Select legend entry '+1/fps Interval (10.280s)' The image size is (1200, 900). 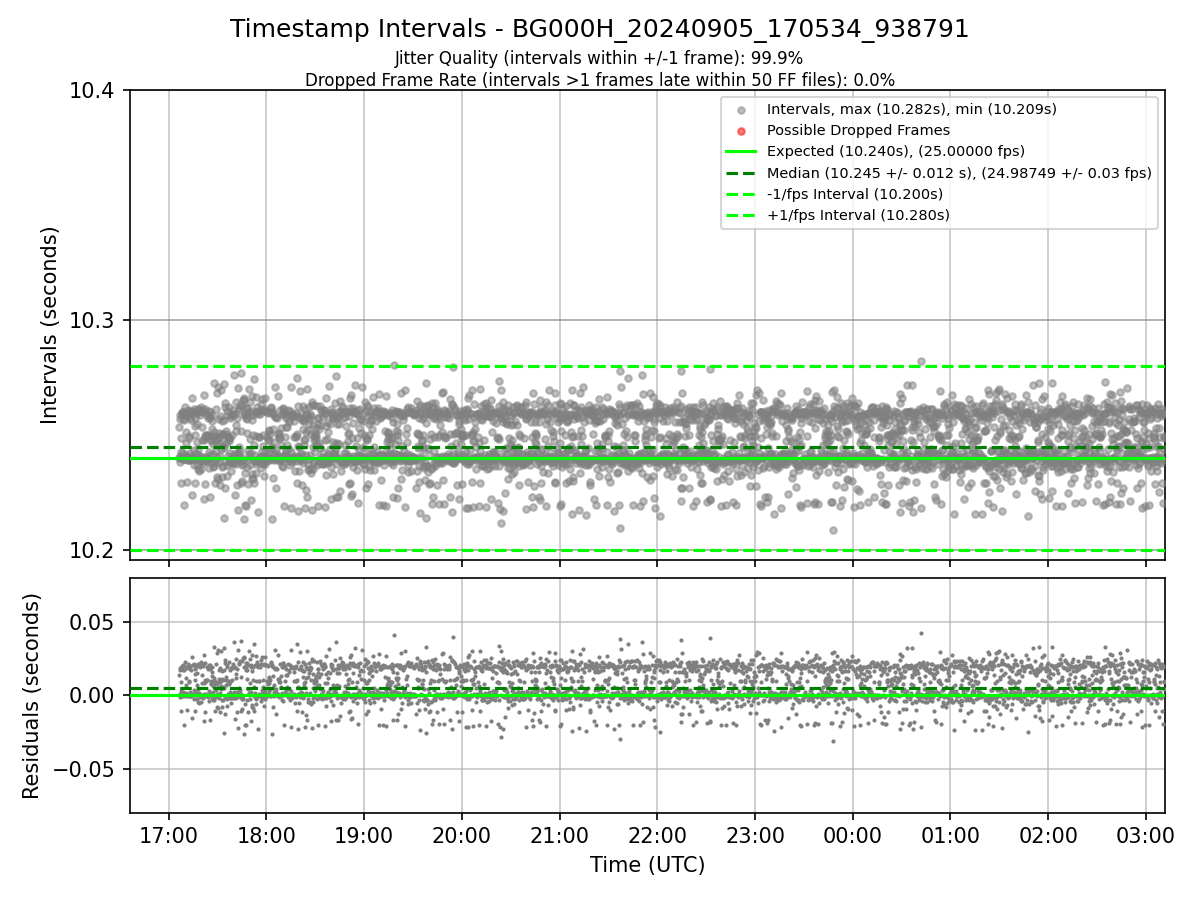pos(858,215)
